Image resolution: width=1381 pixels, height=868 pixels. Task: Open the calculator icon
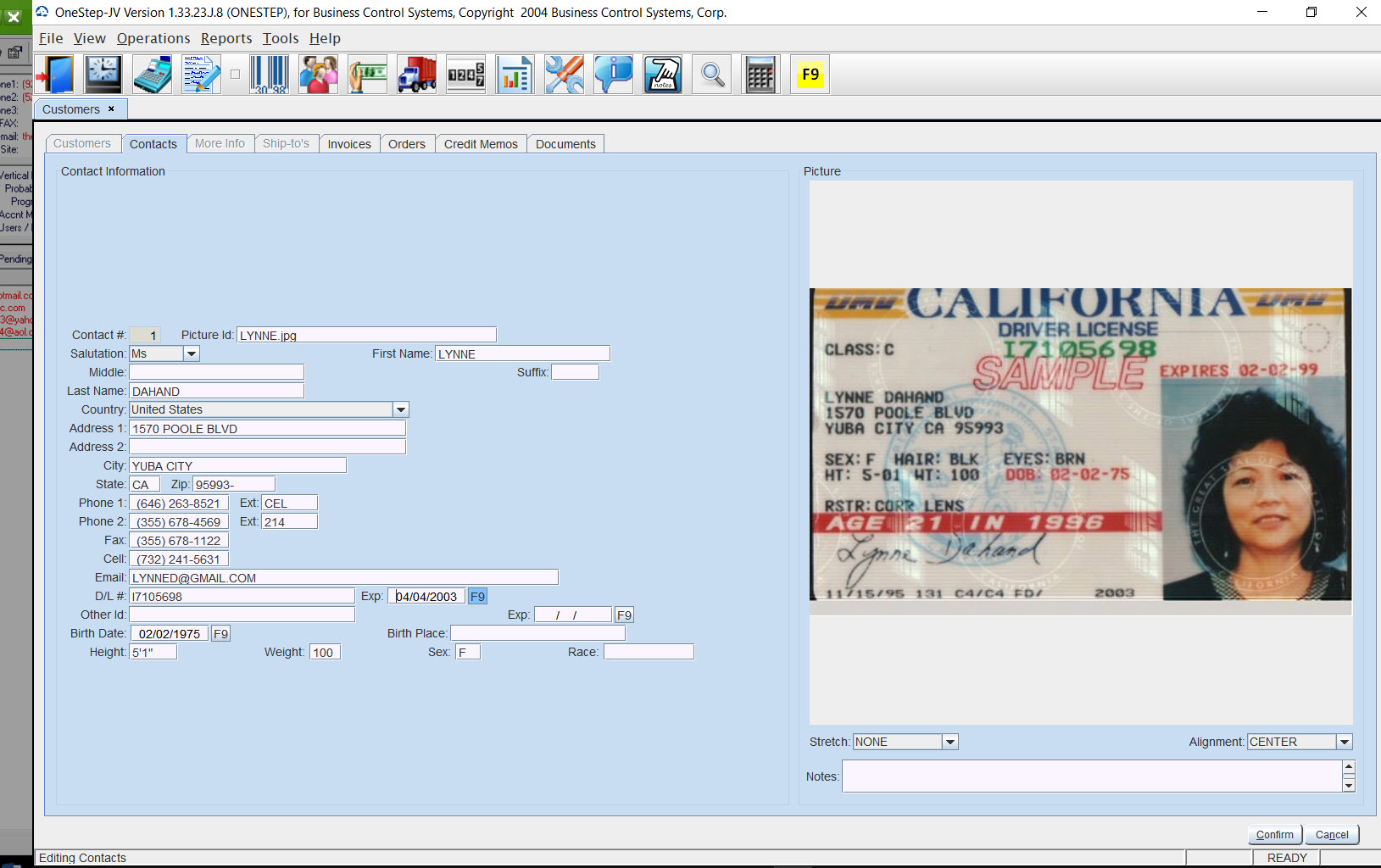pyautogui.click(x=760, y=75)
